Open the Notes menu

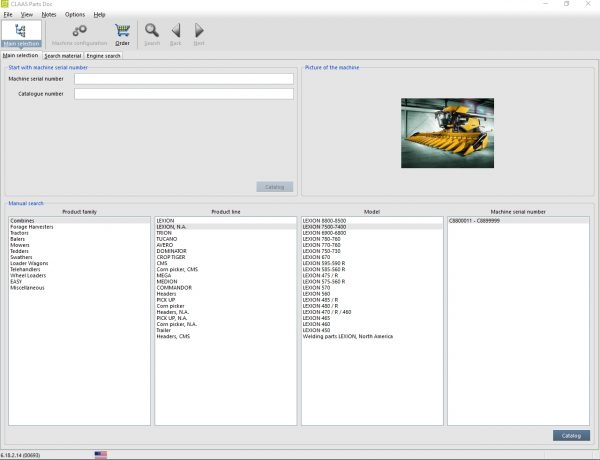tap(49, 15)
